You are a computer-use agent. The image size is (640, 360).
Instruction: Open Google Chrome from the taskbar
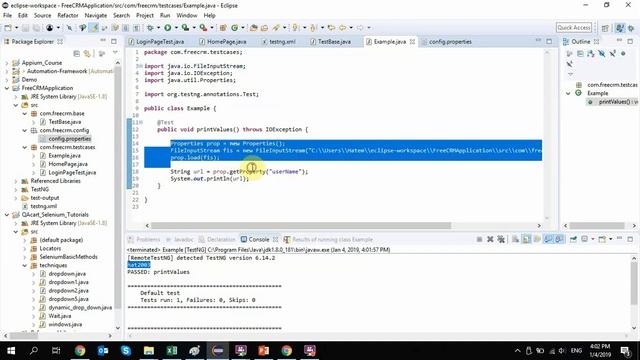pyautogui.click(x=80, y=351)
